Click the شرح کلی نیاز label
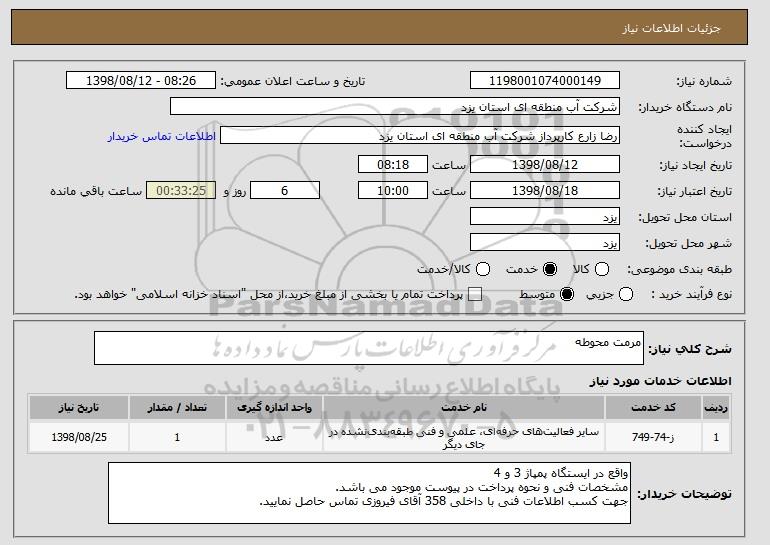Viewport: 770px width, 545px height. (690, 350)
